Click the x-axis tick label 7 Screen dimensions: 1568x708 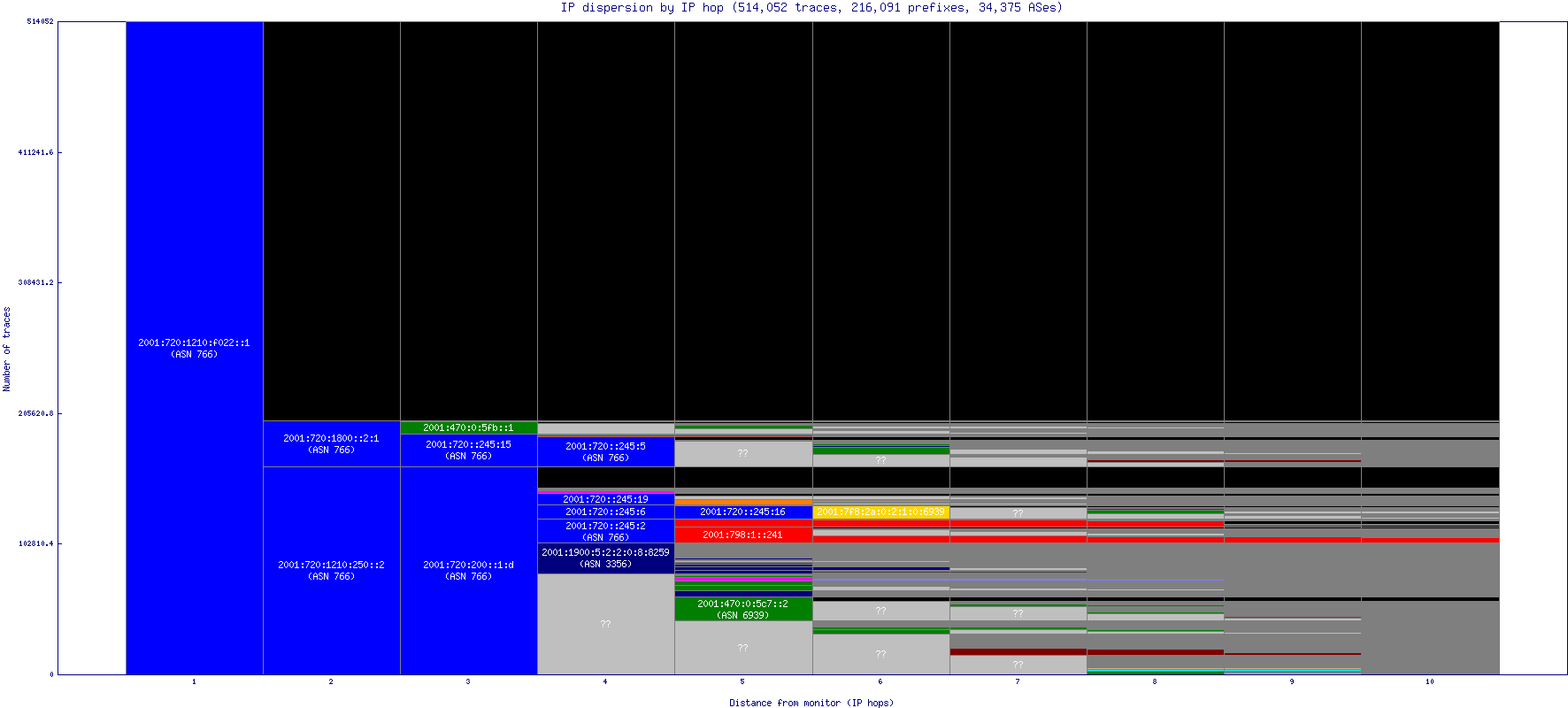click(x=1018, y=681)
